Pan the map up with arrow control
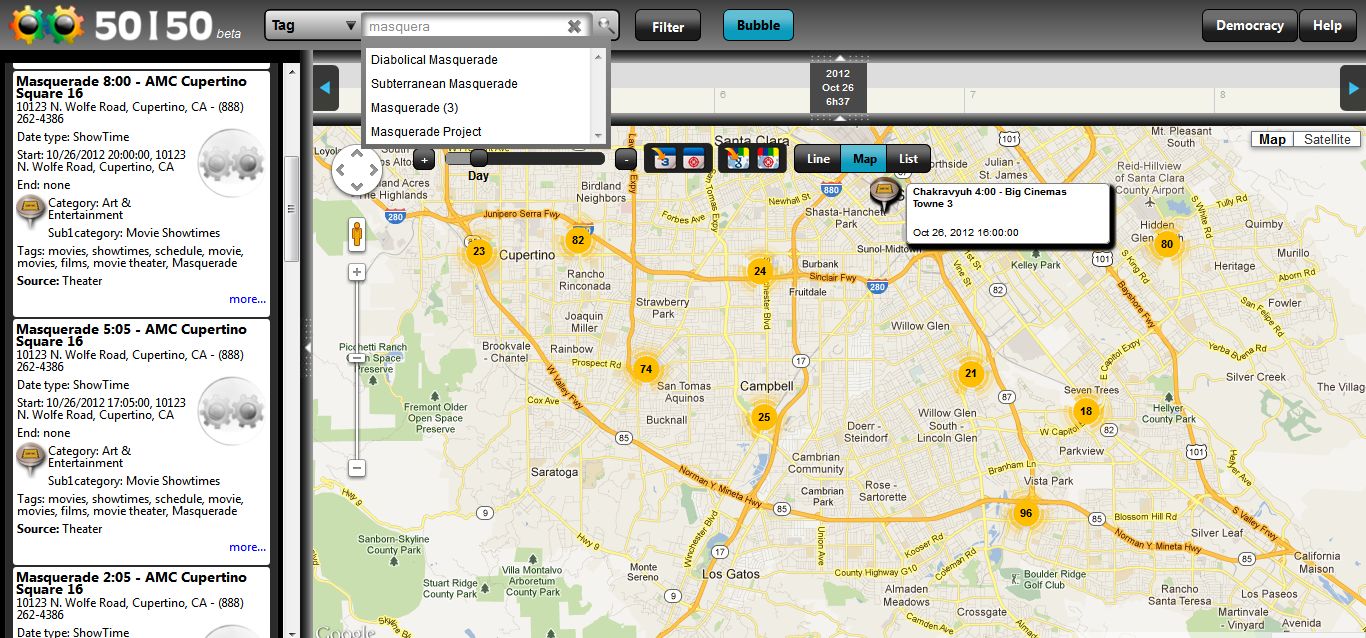The image size is (1366, 638). pyautogui.click(x=357, y=154)
